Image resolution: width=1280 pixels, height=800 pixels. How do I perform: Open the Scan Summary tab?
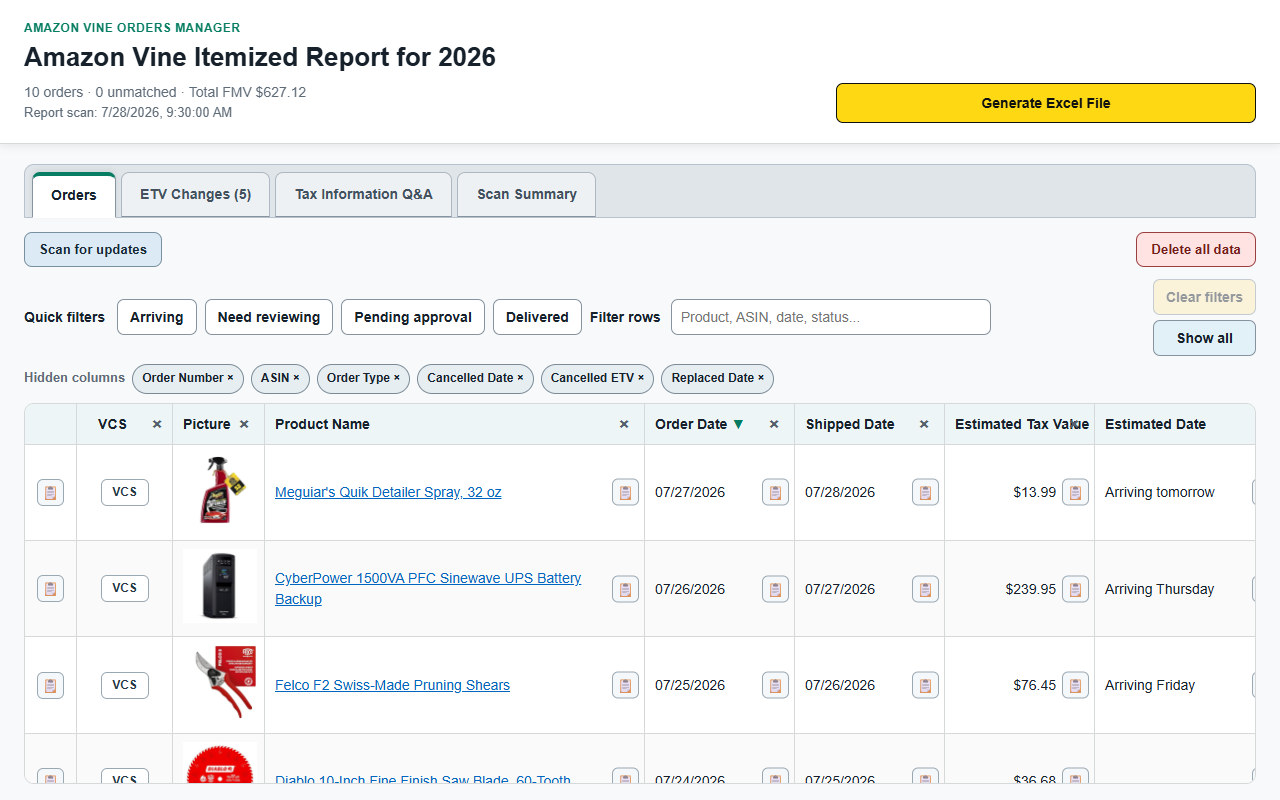pos(527,194)
